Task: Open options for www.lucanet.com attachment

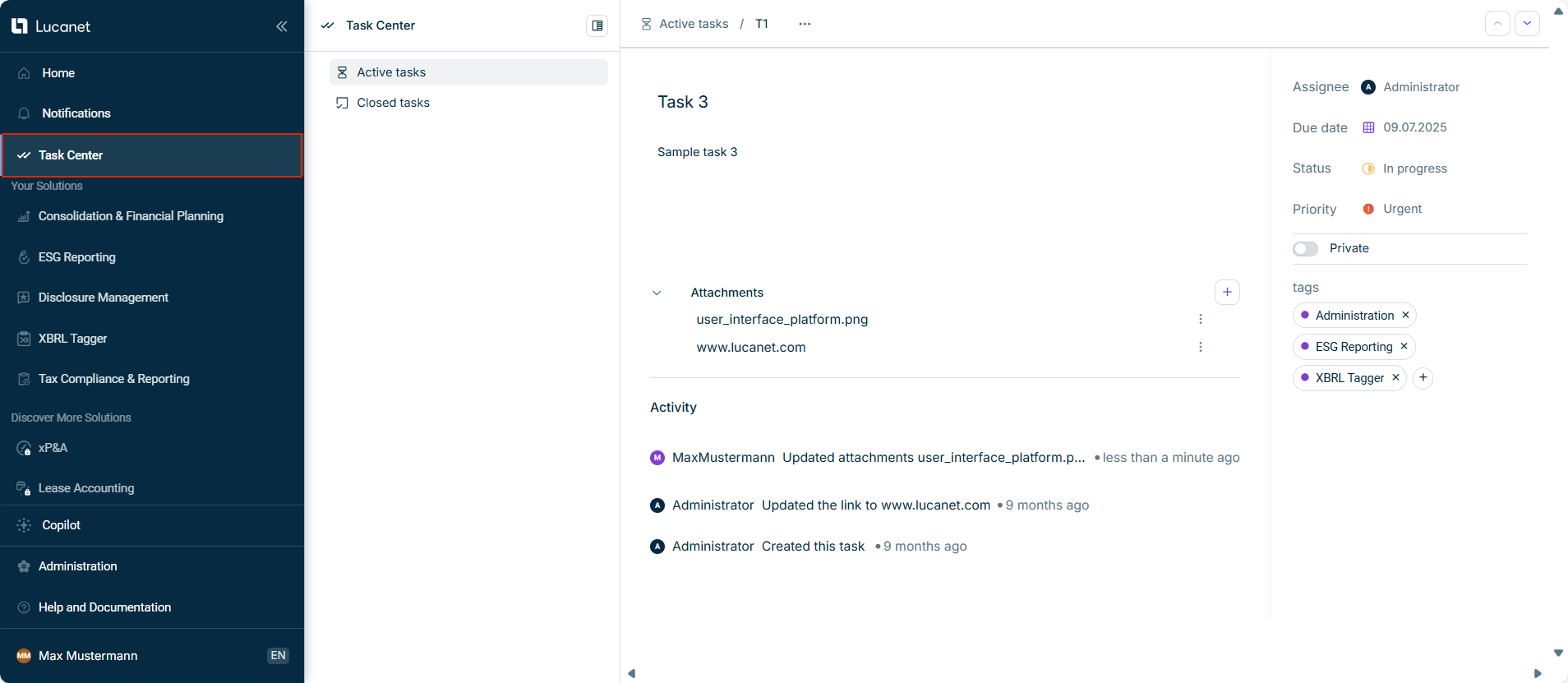Action: (1201, 347)
